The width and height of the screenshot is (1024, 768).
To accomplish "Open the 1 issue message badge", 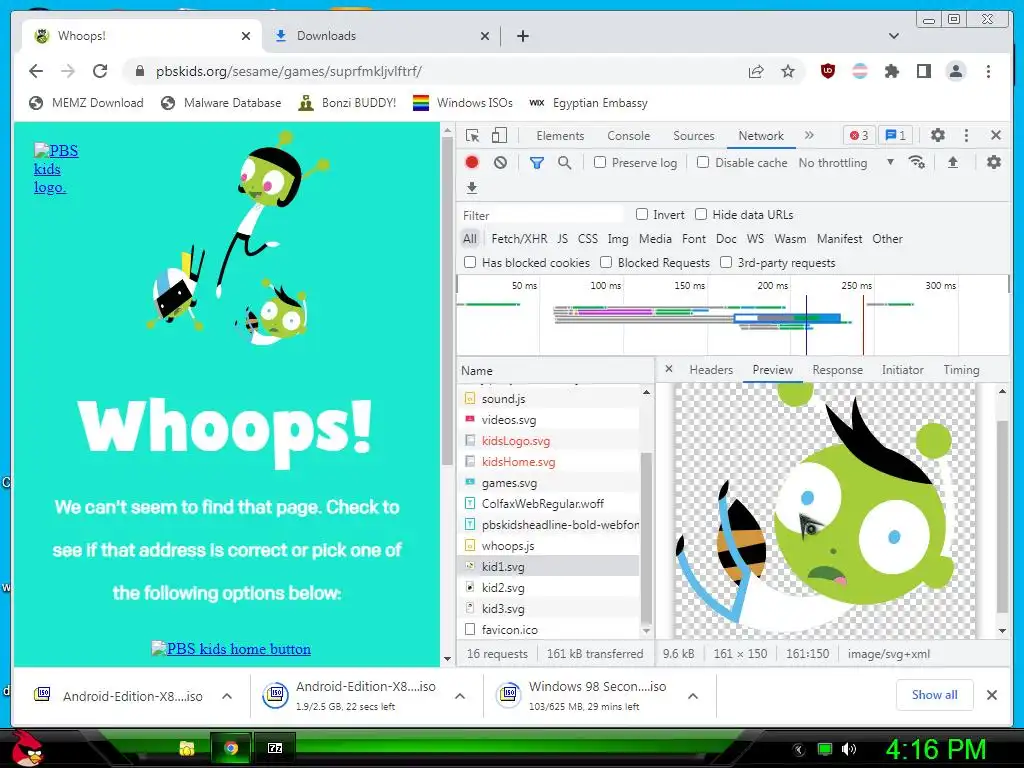I will coord(895,135).
